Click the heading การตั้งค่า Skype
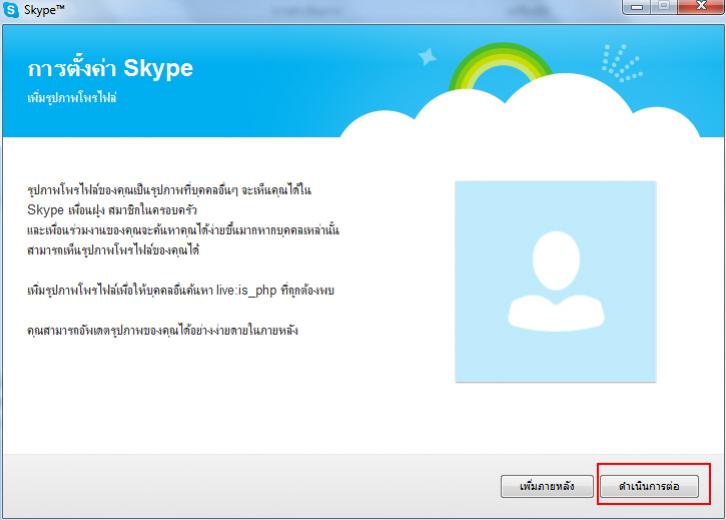The width and height of the screenshot is (726, 520). click(110, 68)
